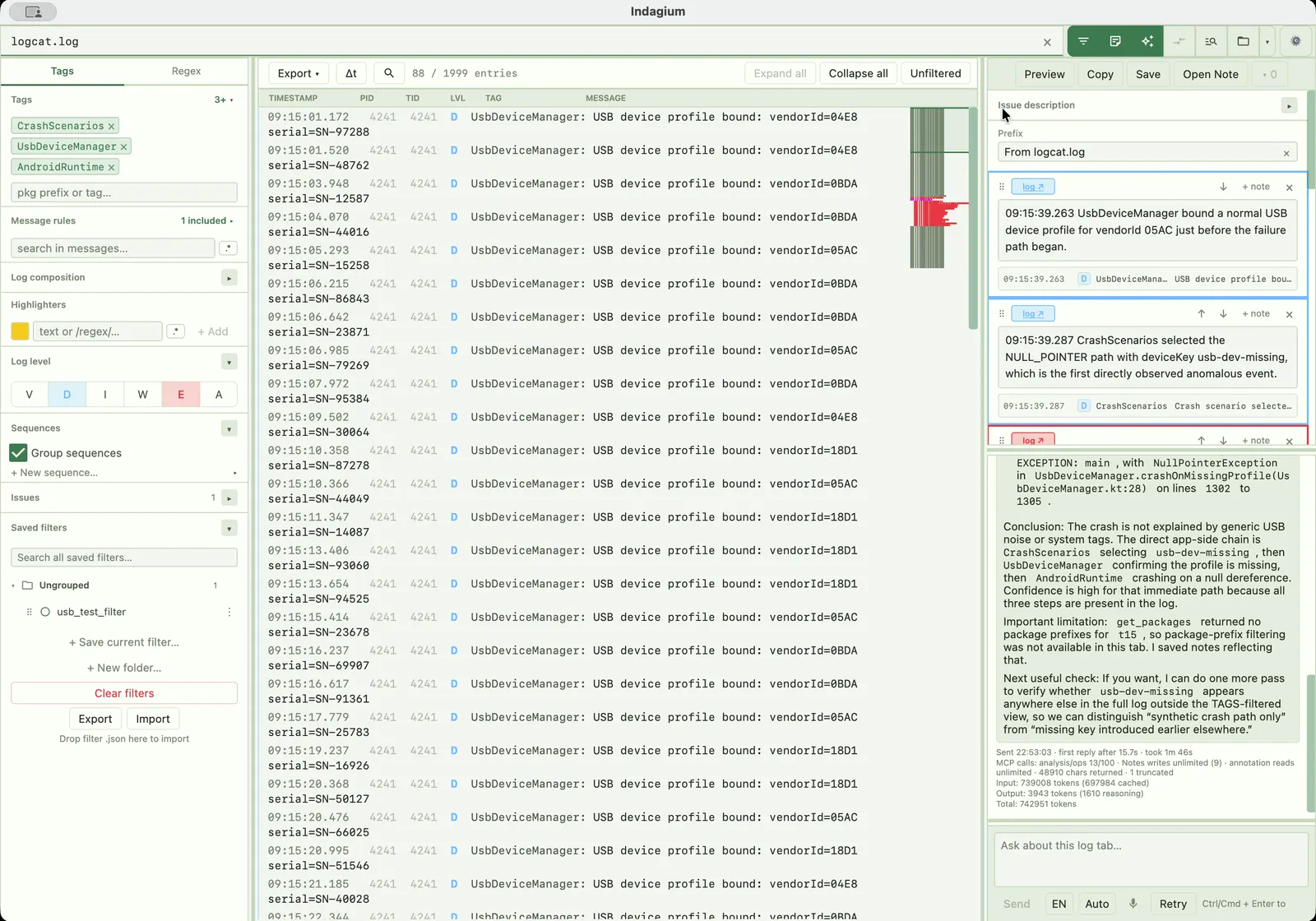The width and height of the screenshot is (1316, 921).
Task: Toggle the filter panel toolbar icon
Action: [1083, 41]
